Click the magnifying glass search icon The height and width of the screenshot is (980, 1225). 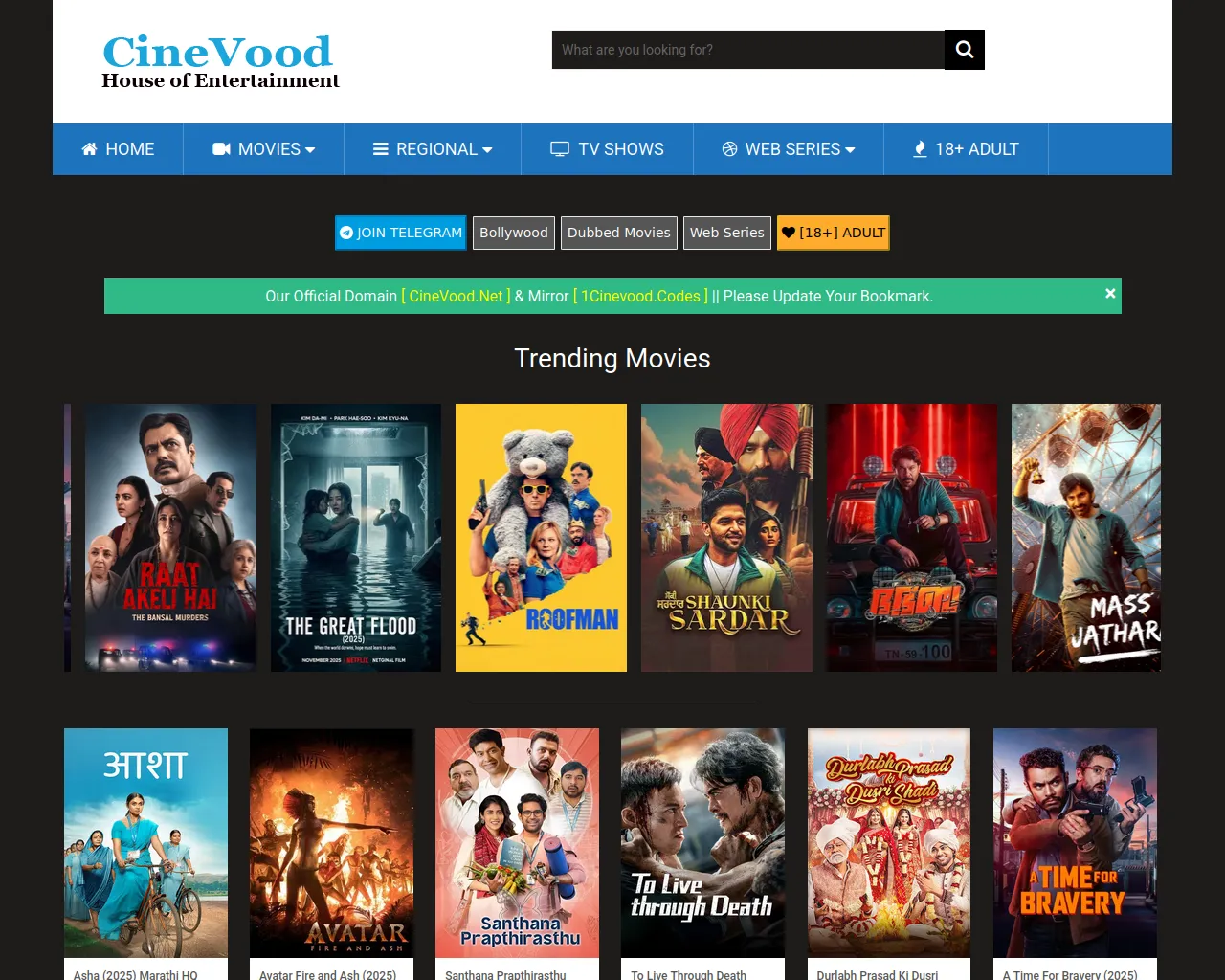click(x=965, y=50)
